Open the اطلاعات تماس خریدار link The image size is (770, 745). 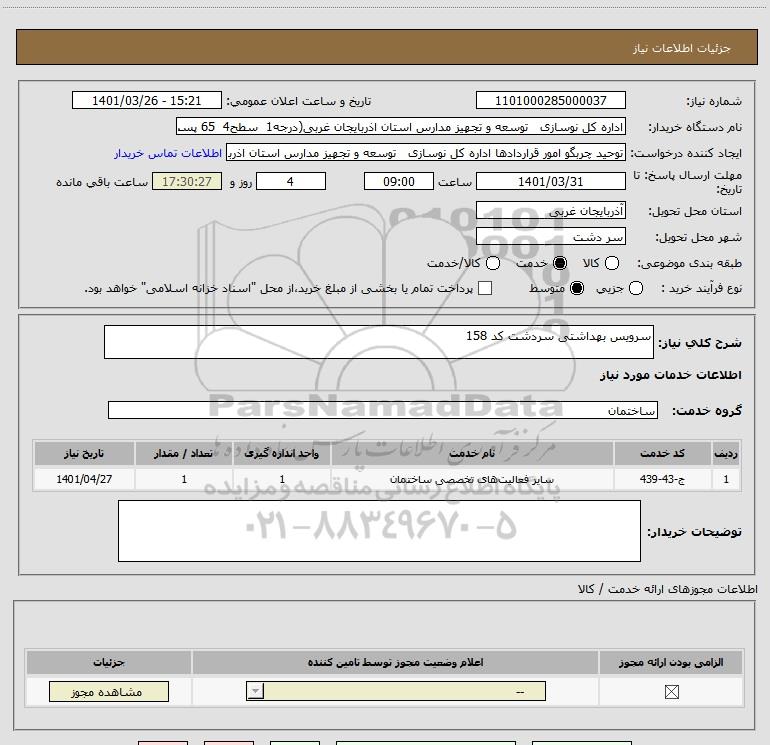(168, 153)
